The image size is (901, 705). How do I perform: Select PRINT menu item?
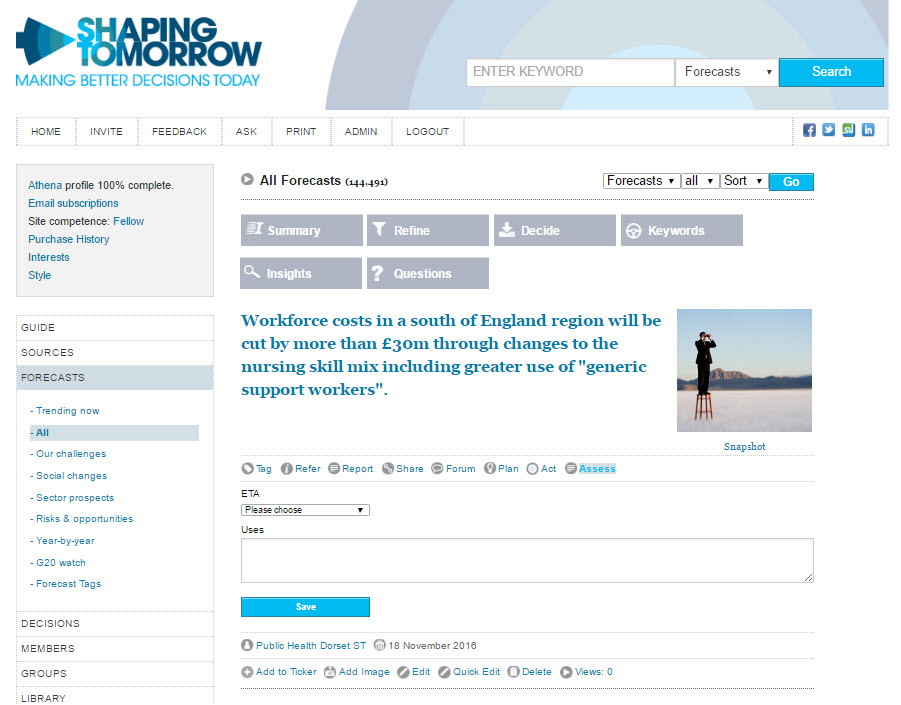tap(301, 132)
